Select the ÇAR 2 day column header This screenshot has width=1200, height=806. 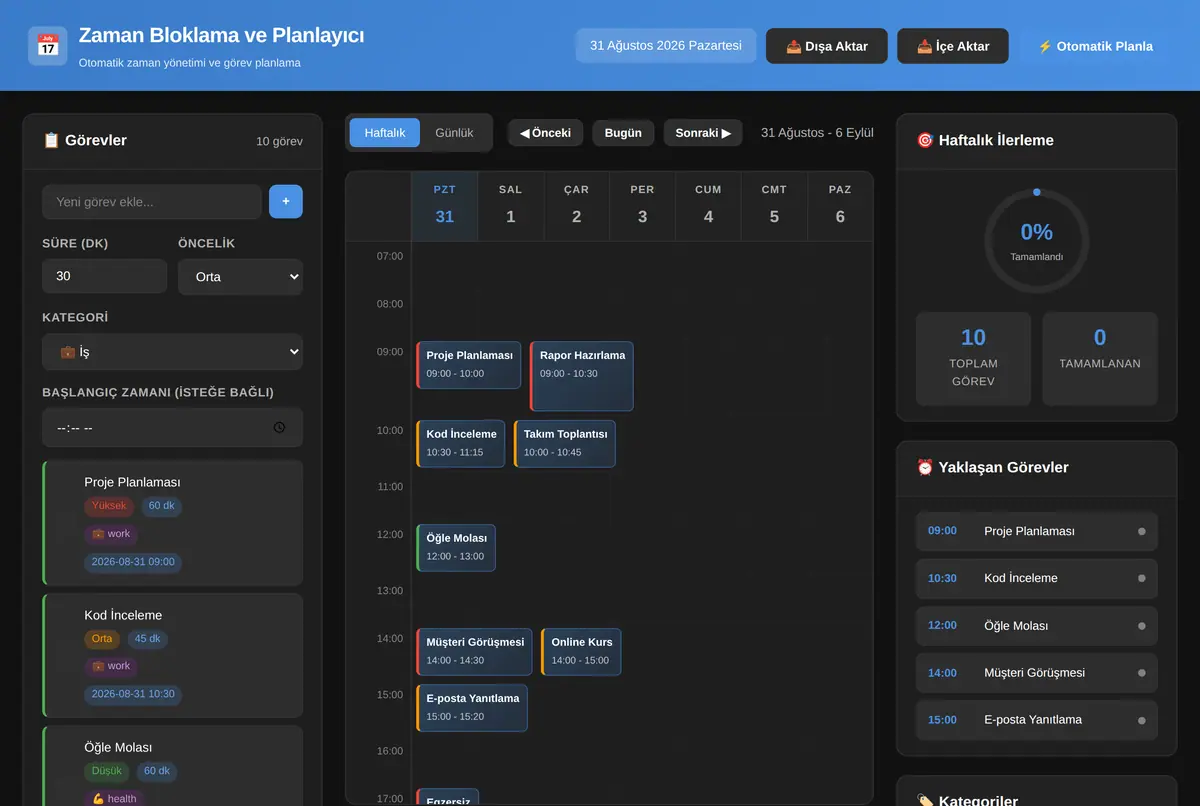(576, 206)
